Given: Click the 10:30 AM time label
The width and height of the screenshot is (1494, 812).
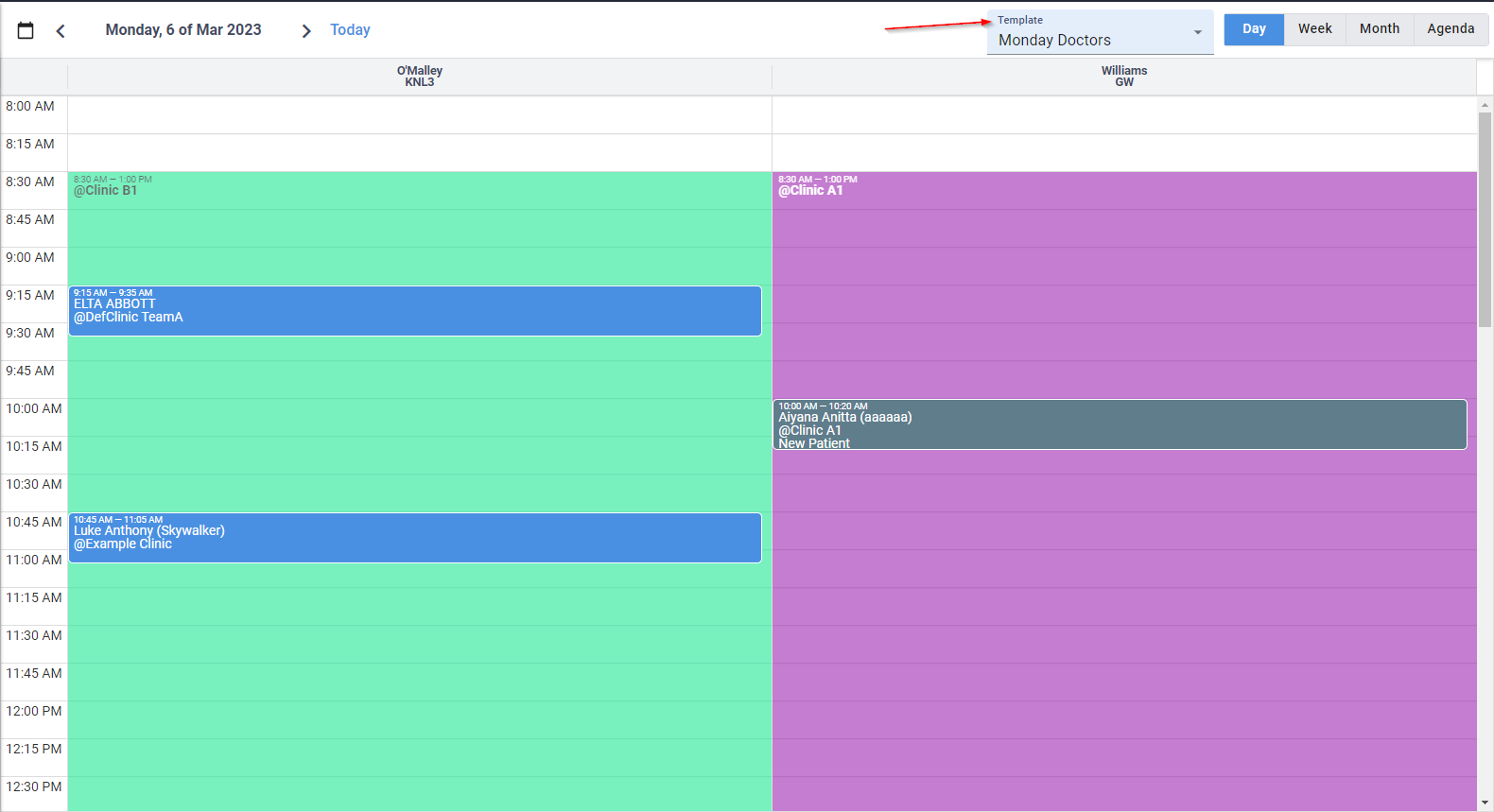Looking at the screenshot, I should [34, 484].
